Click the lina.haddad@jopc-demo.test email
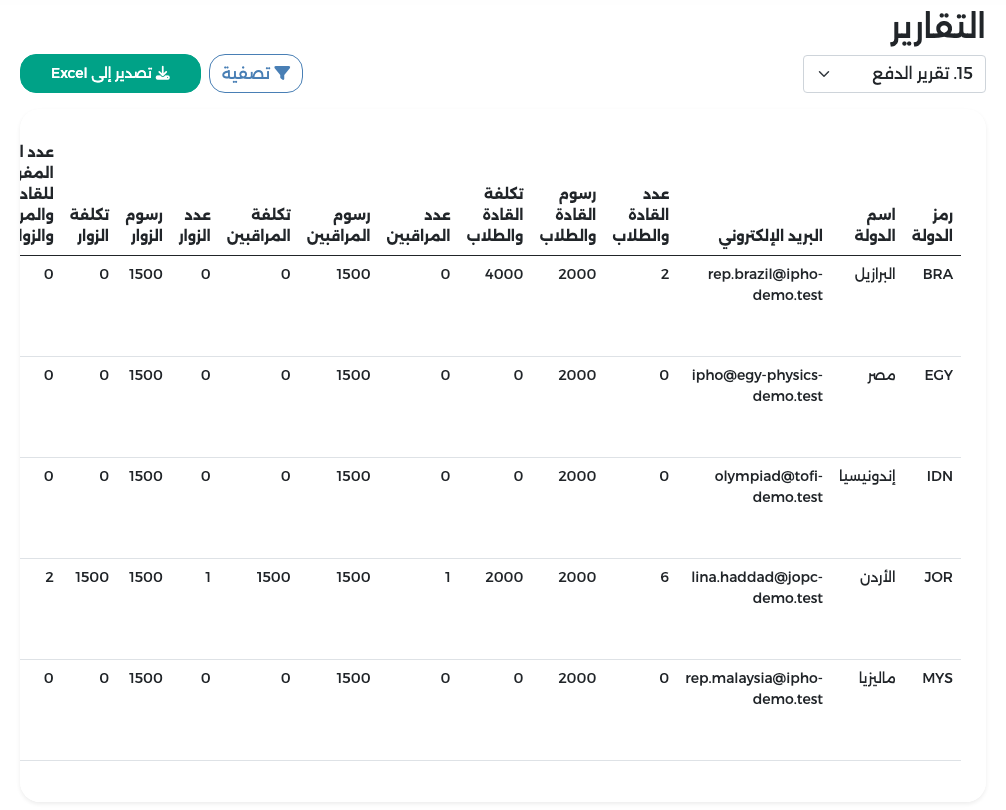1006x810 pixels. [757, 587]
